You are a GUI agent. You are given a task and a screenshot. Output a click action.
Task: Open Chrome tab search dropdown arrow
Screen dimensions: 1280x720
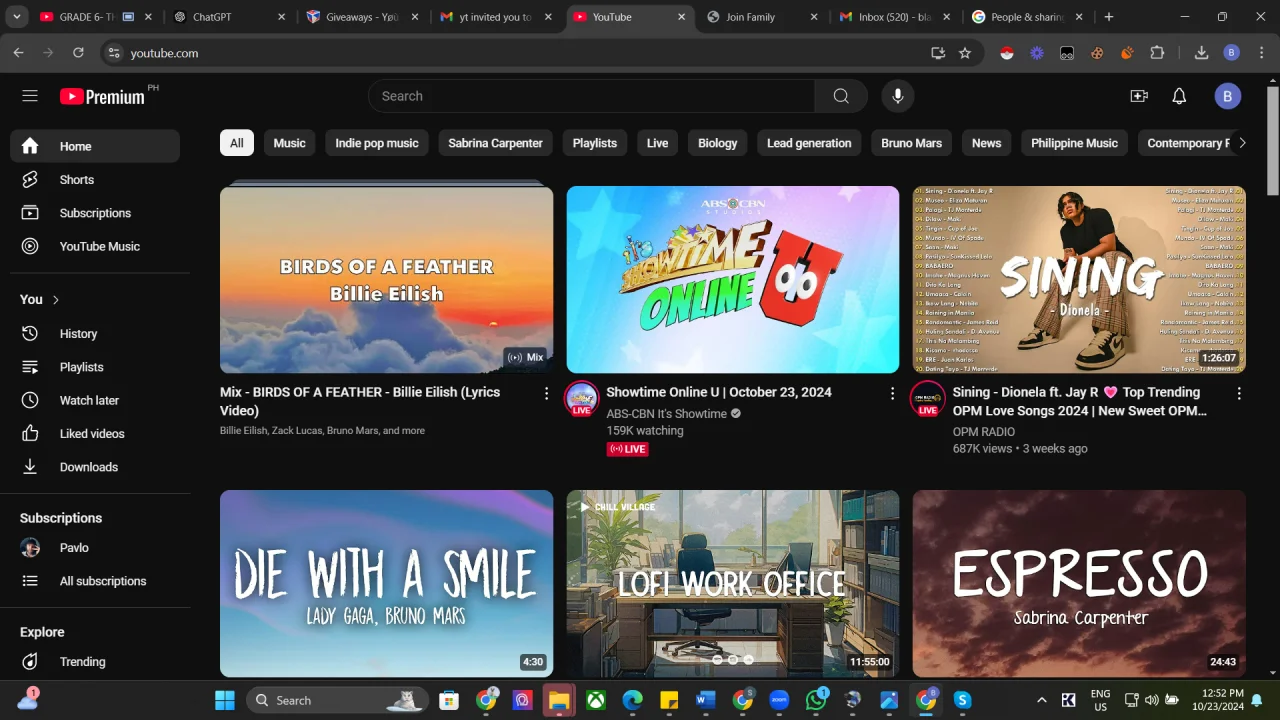point(17,17)
